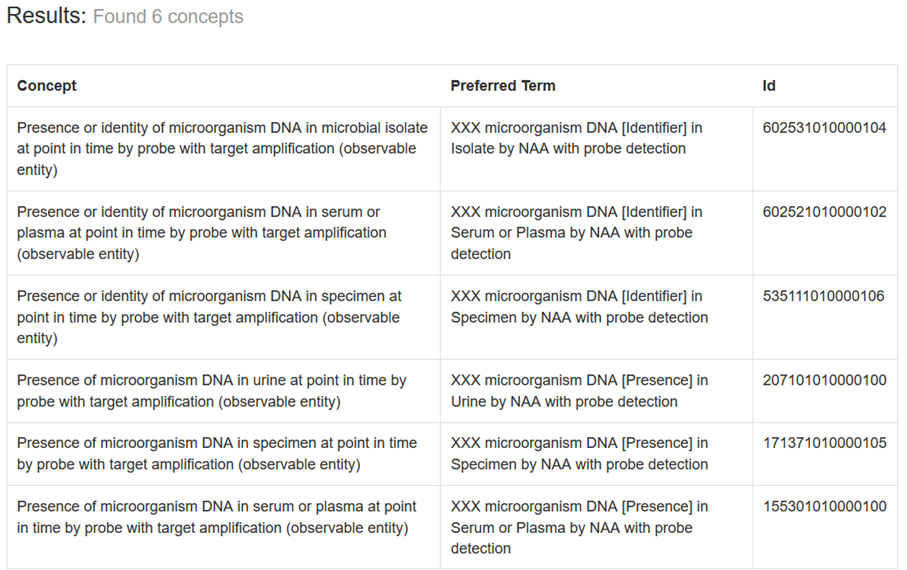Select preferred term '[Presence] in Urine'
Image resolution: width=907 pixels, height=570 pixels.
[x=579, y=391]
